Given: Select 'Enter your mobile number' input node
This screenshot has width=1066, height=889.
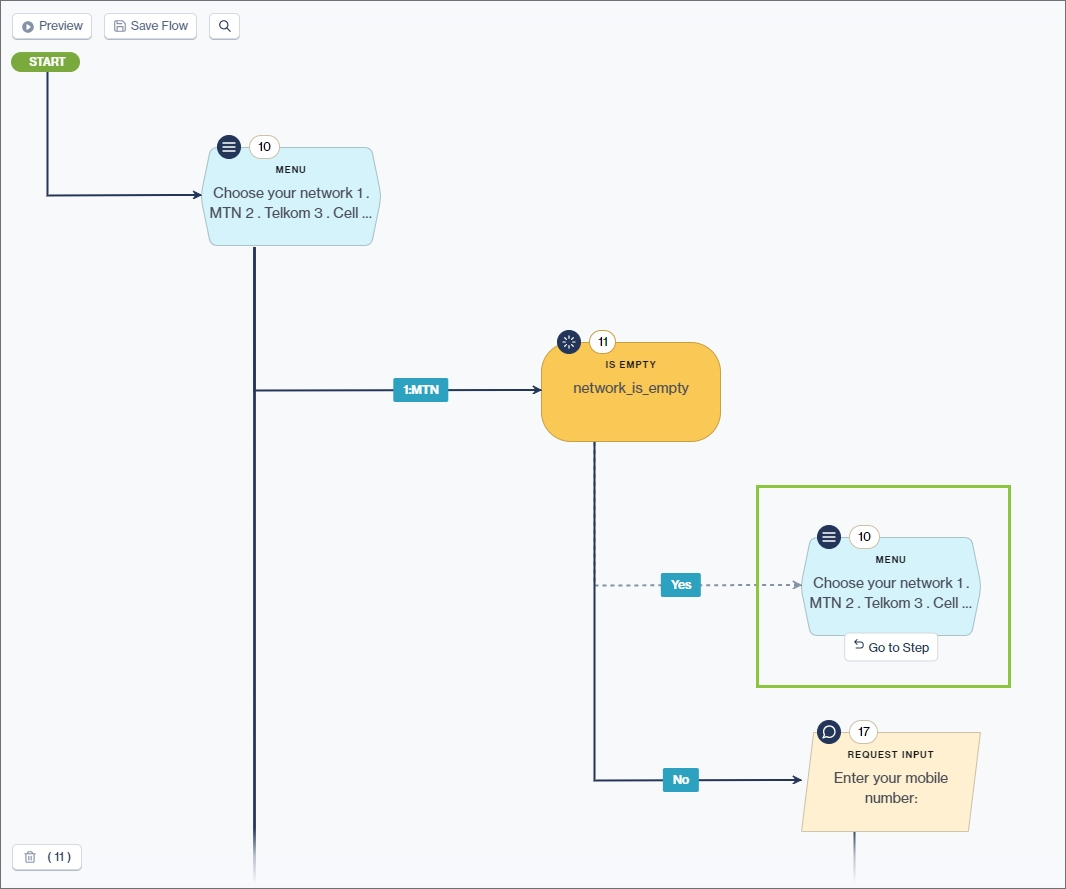Looking at the screenshot, I should click(x=890, y=787).
